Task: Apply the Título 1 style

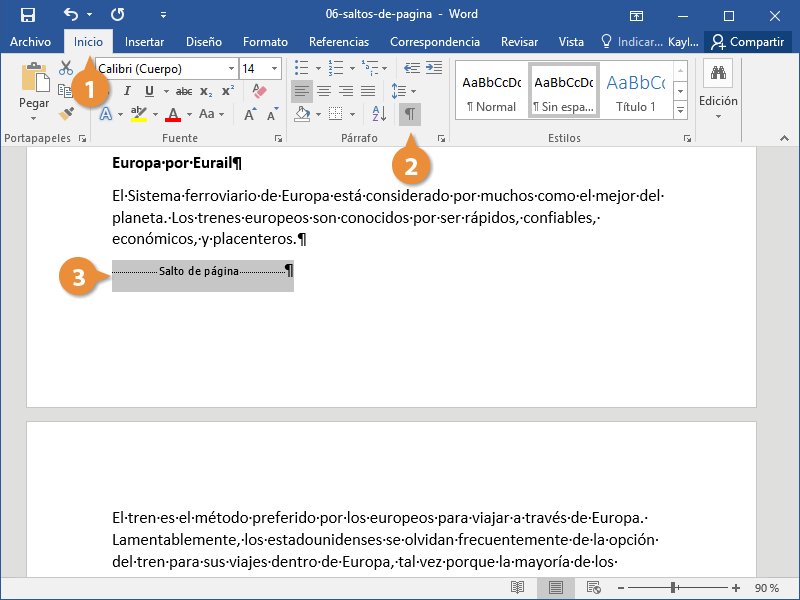Action: tap(635, 91)
